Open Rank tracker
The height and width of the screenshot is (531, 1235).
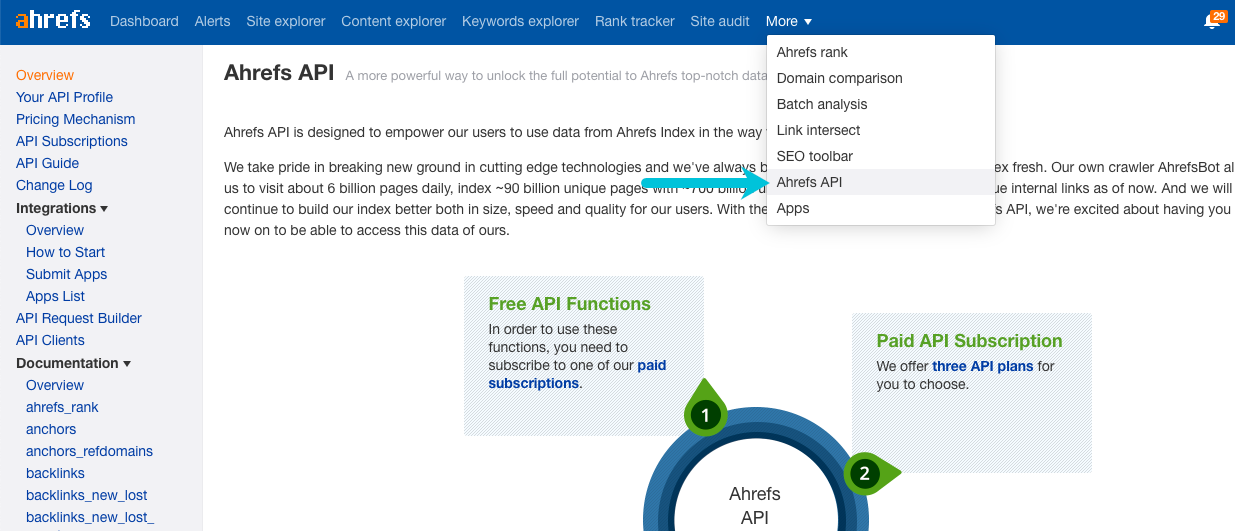point(634,21)
